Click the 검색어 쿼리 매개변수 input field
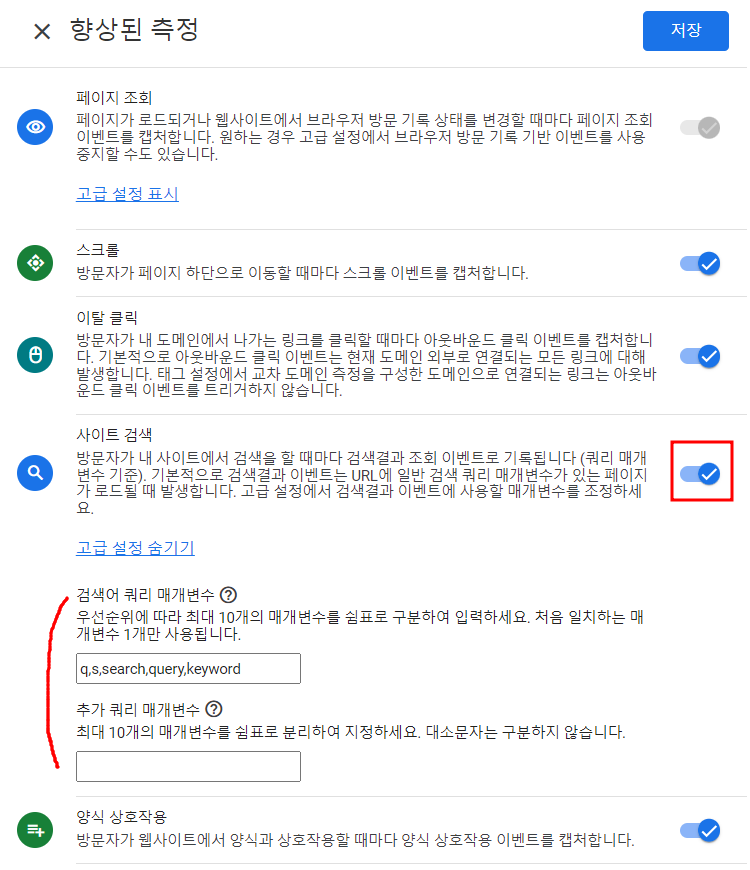 189,669
